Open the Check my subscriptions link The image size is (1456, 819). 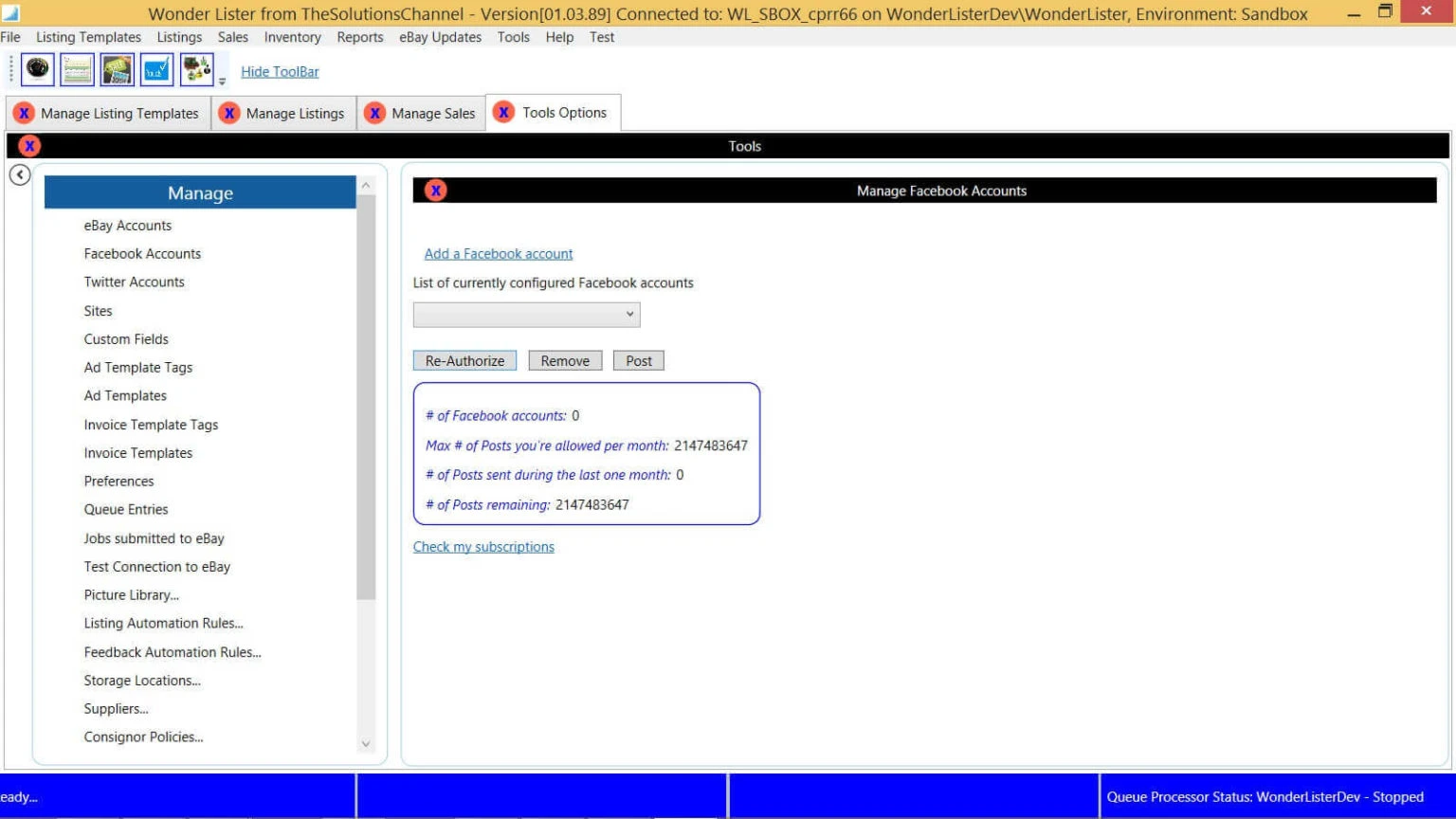click(x=483, y=547)
